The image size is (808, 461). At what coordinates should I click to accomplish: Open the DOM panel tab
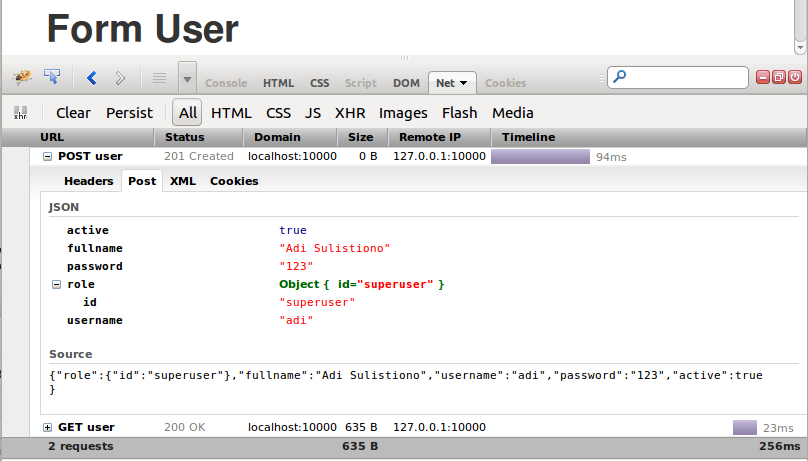tap(406, 84)
